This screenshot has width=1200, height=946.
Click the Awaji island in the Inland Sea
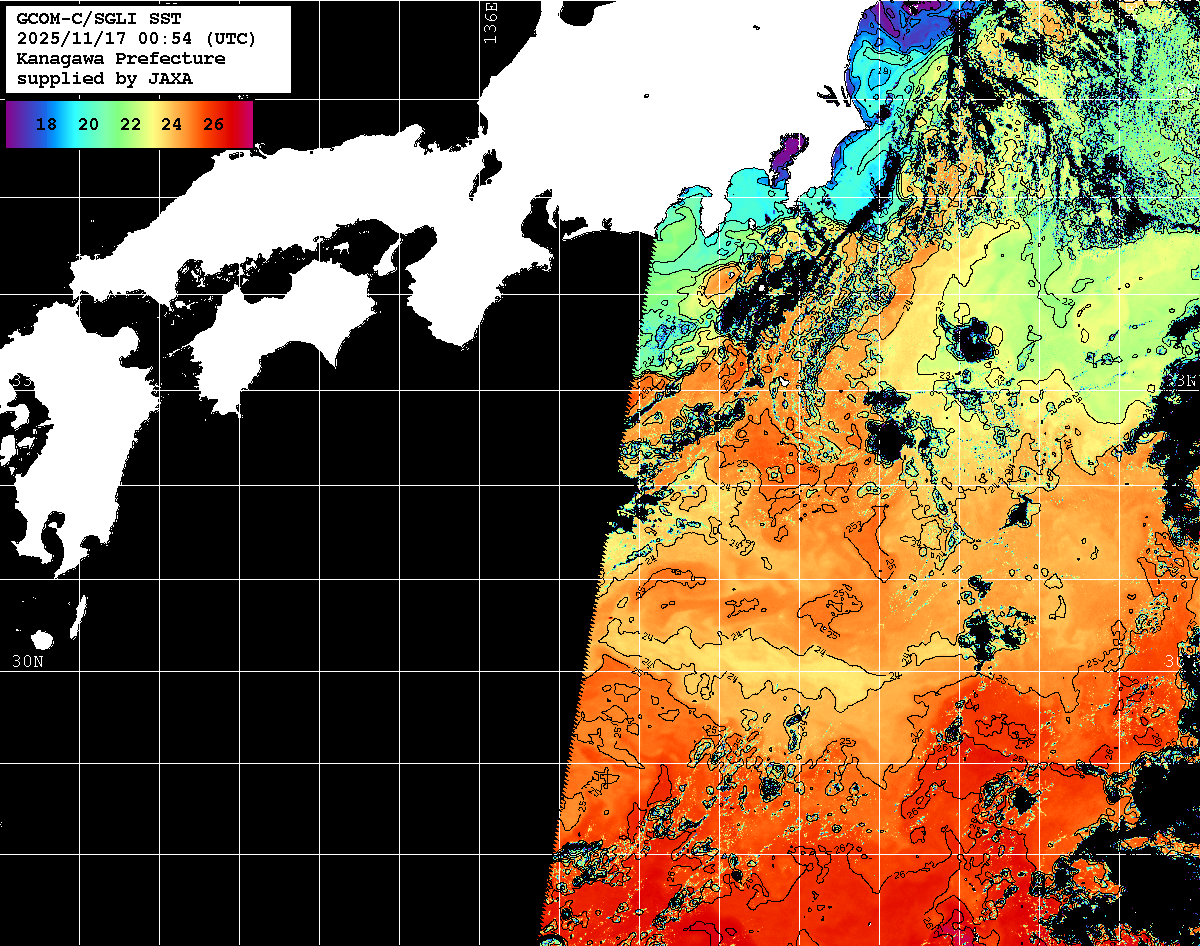click(x=390, y=258)
